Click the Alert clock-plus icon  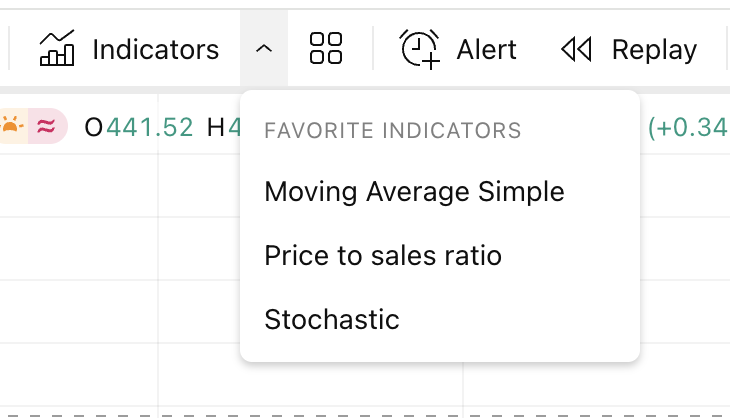pos(420,49)
